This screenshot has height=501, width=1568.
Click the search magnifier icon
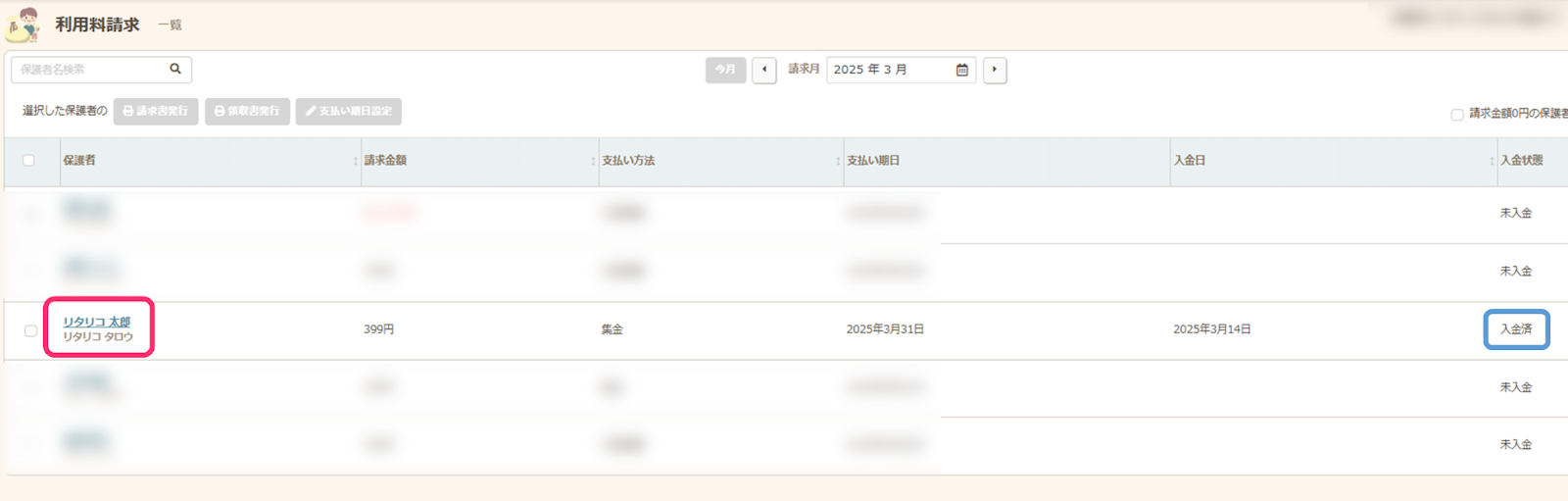(x=175, y=69)
